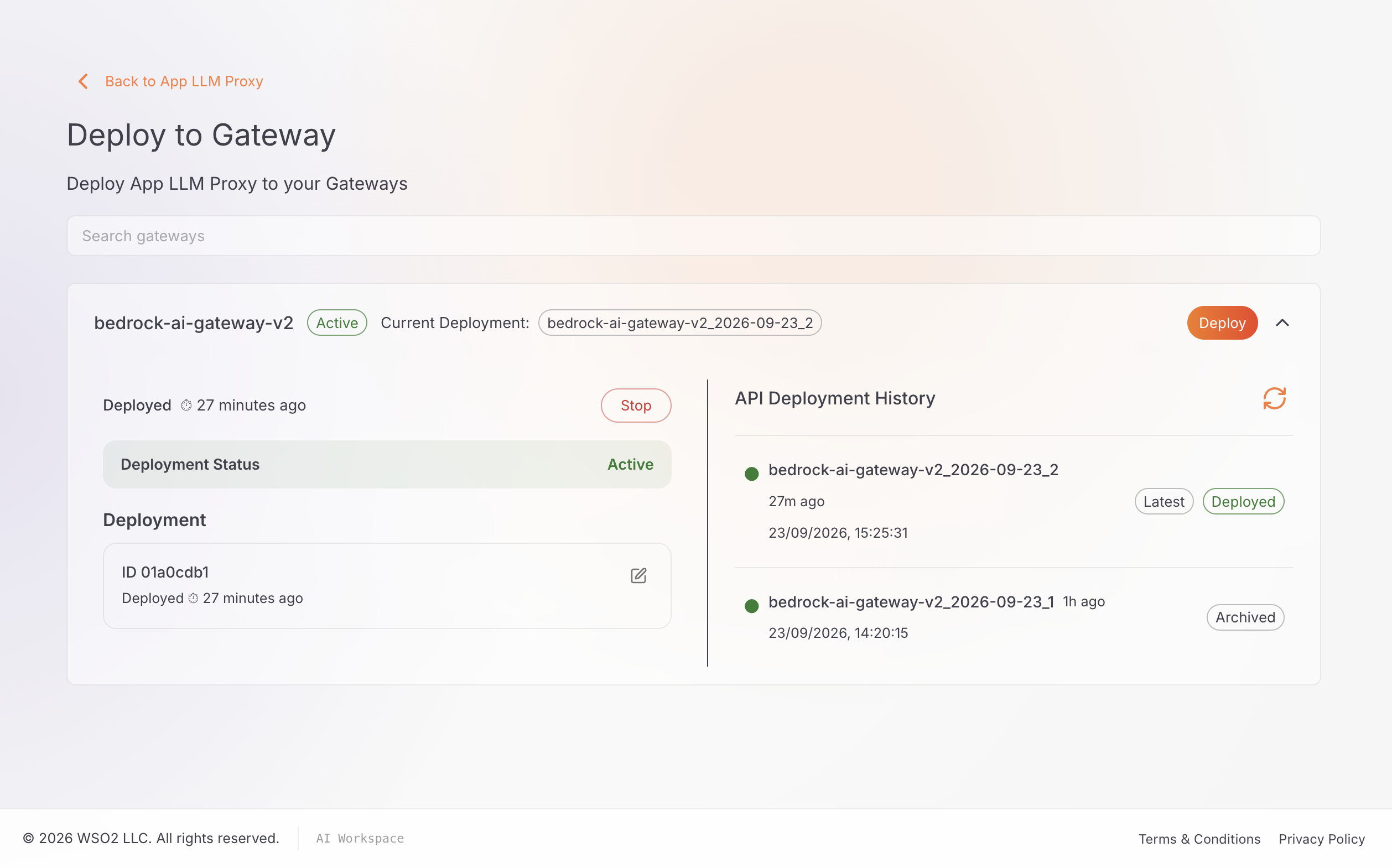The height and width of the screenshot is (868, 1392).
Task: Click the ID 01a0cdb1 text
Action: (x=165, y=573)
